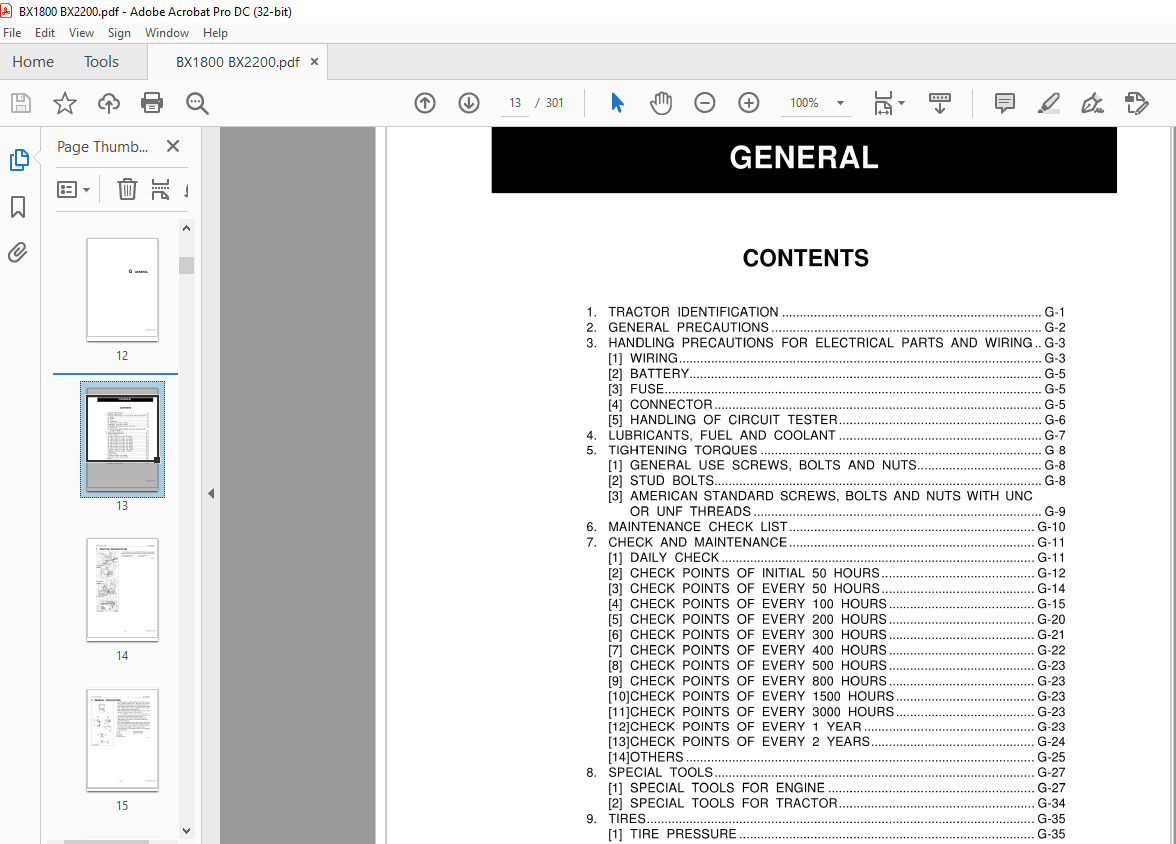The image size is (1176, 844).
Task: Collapse the navigation pane arrow
Action: 211,493
